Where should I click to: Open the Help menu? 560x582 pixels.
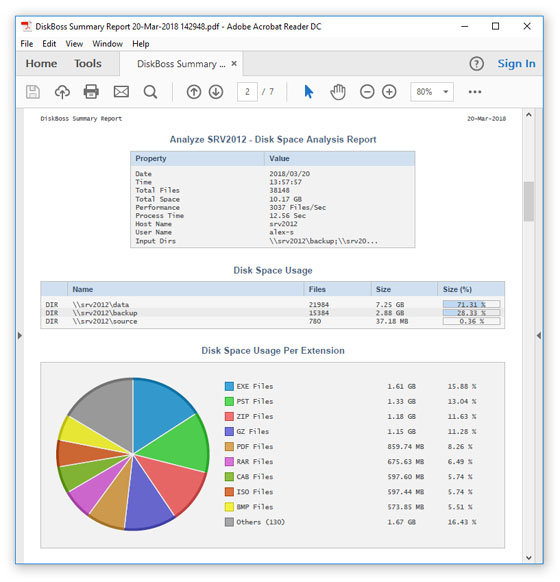tap(141, 44)
